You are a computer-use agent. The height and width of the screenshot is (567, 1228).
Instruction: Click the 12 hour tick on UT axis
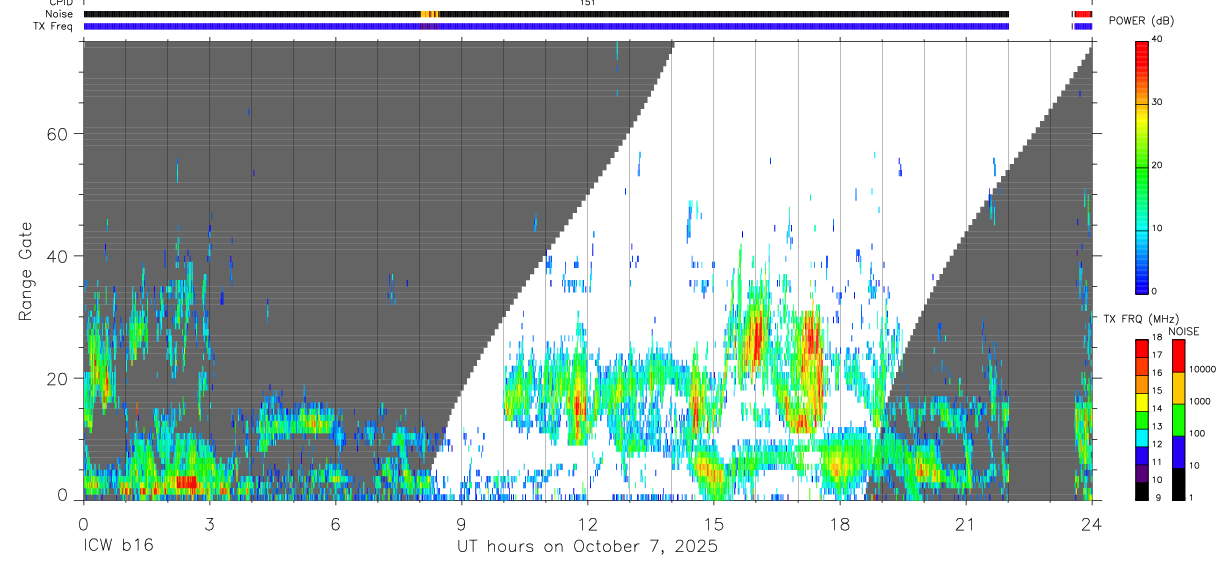tap(587, 523)
